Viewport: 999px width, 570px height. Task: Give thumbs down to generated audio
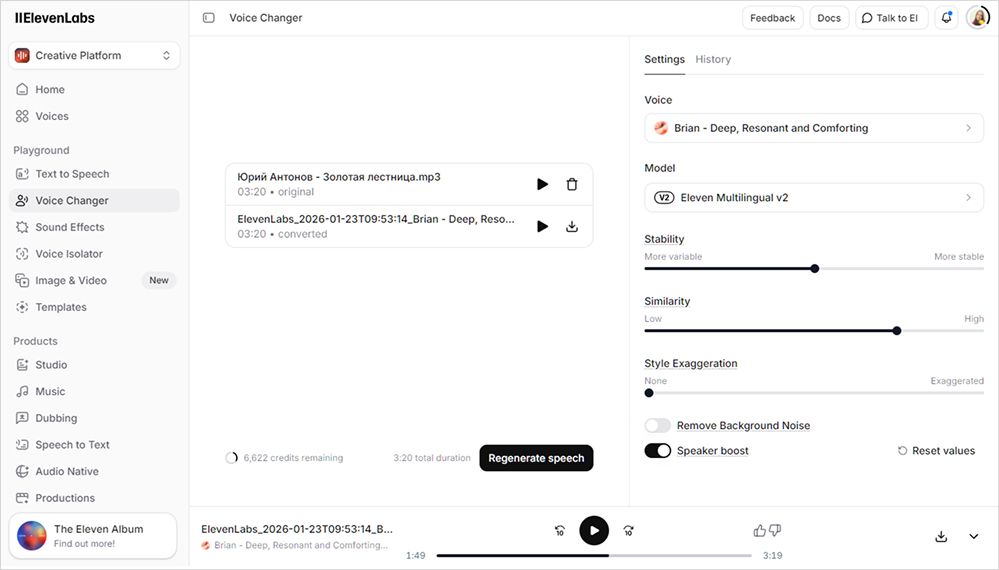[775, 531]
